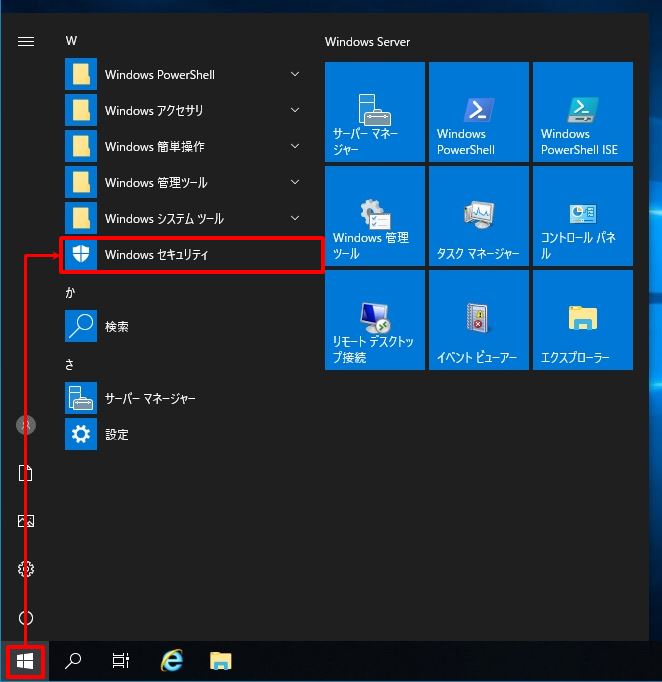This screenshot has width=662, height=682.
Task: Open Settings gear in the Start menu rail
Action: (x=26, y=568)
